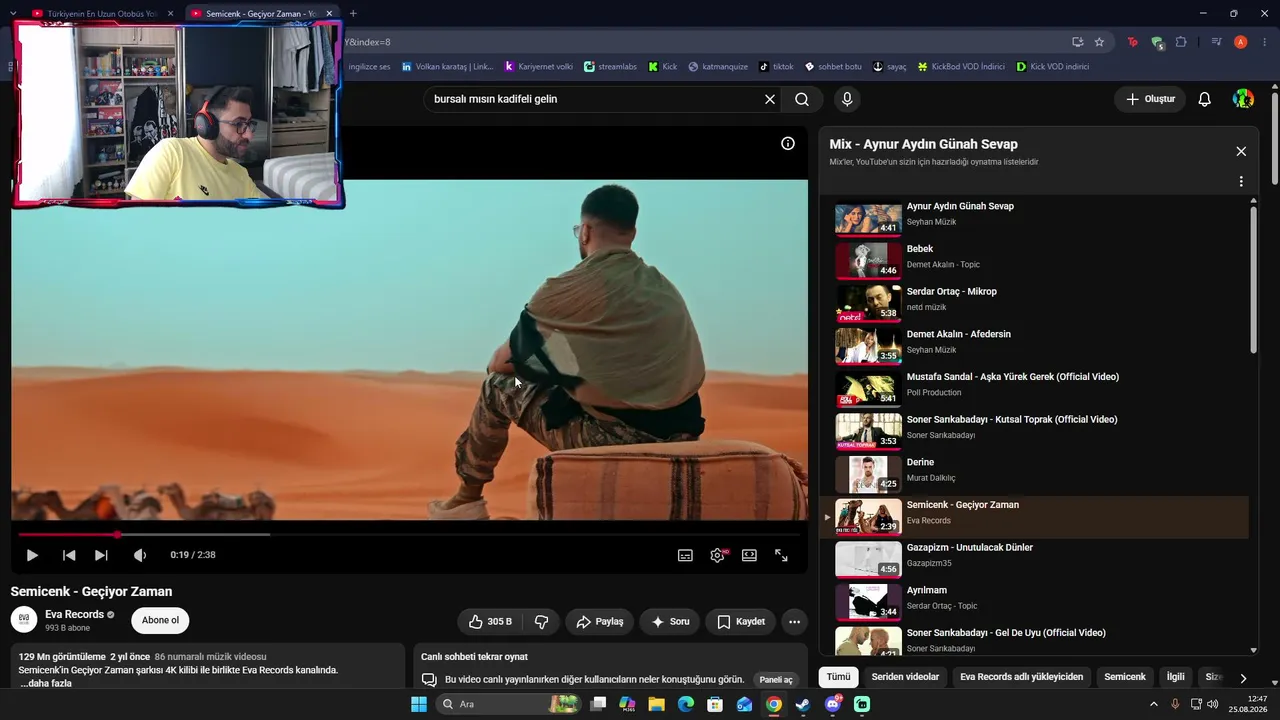Open the Mix playlist three-dot menu
This screenshot has height=720, width=1280.
click(x=1241, y=182)
